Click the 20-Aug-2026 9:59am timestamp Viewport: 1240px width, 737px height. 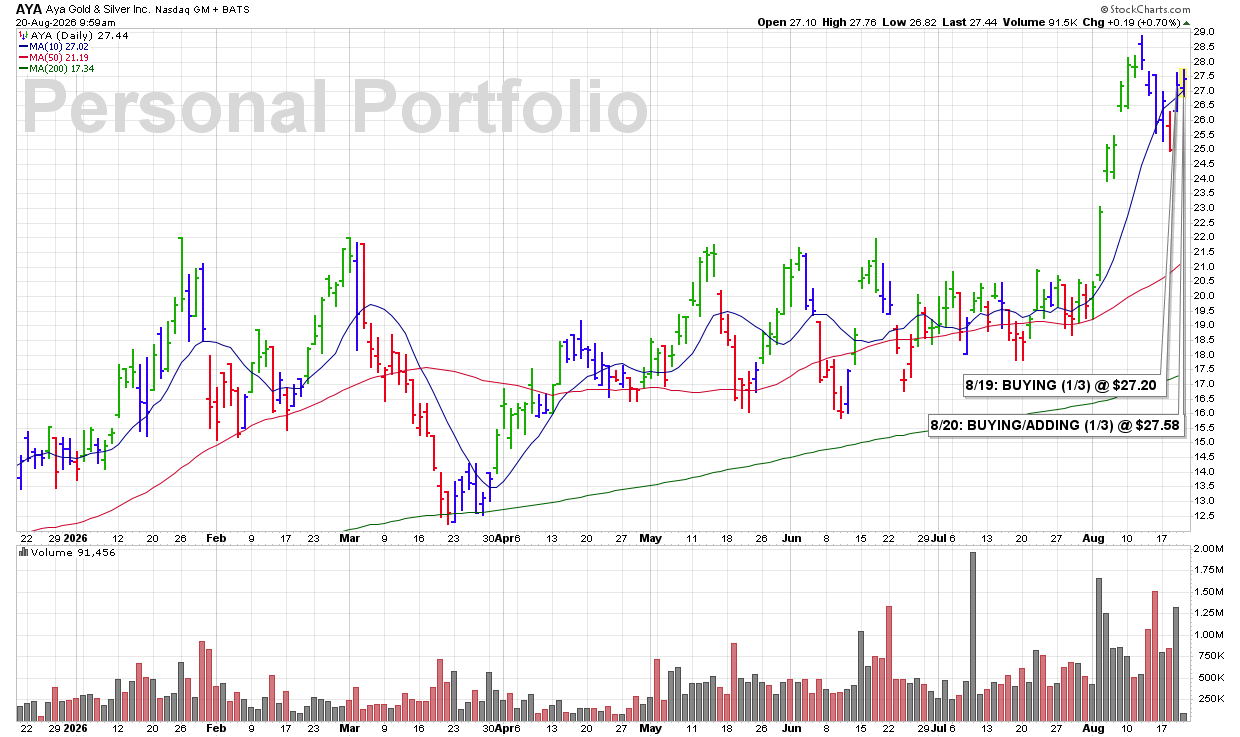(58, 22)
